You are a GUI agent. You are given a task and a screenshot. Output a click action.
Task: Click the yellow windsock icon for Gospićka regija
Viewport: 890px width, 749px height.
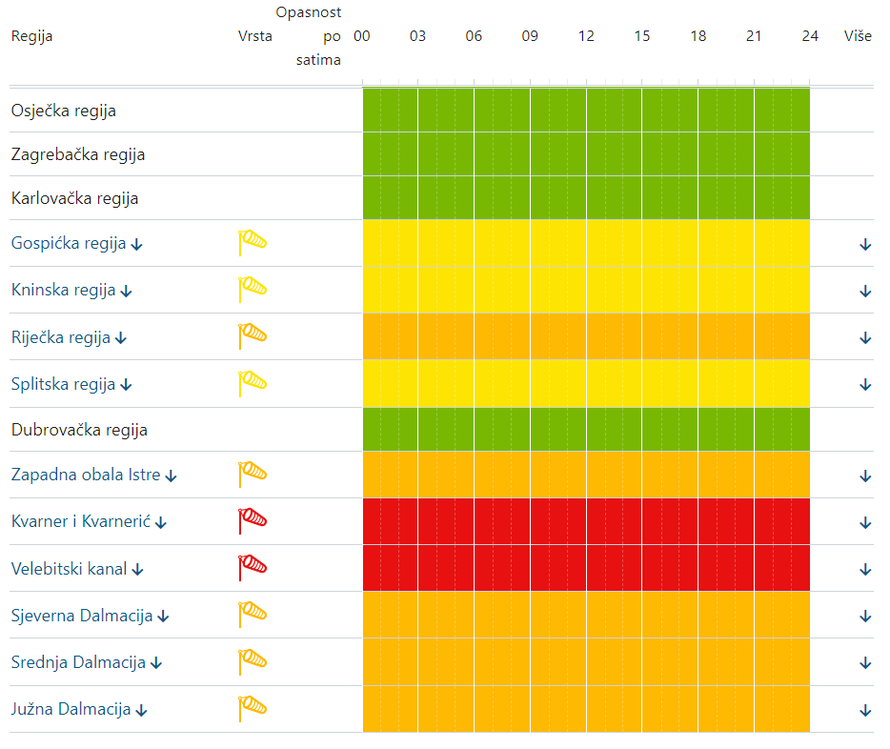[x=252, y=243]
